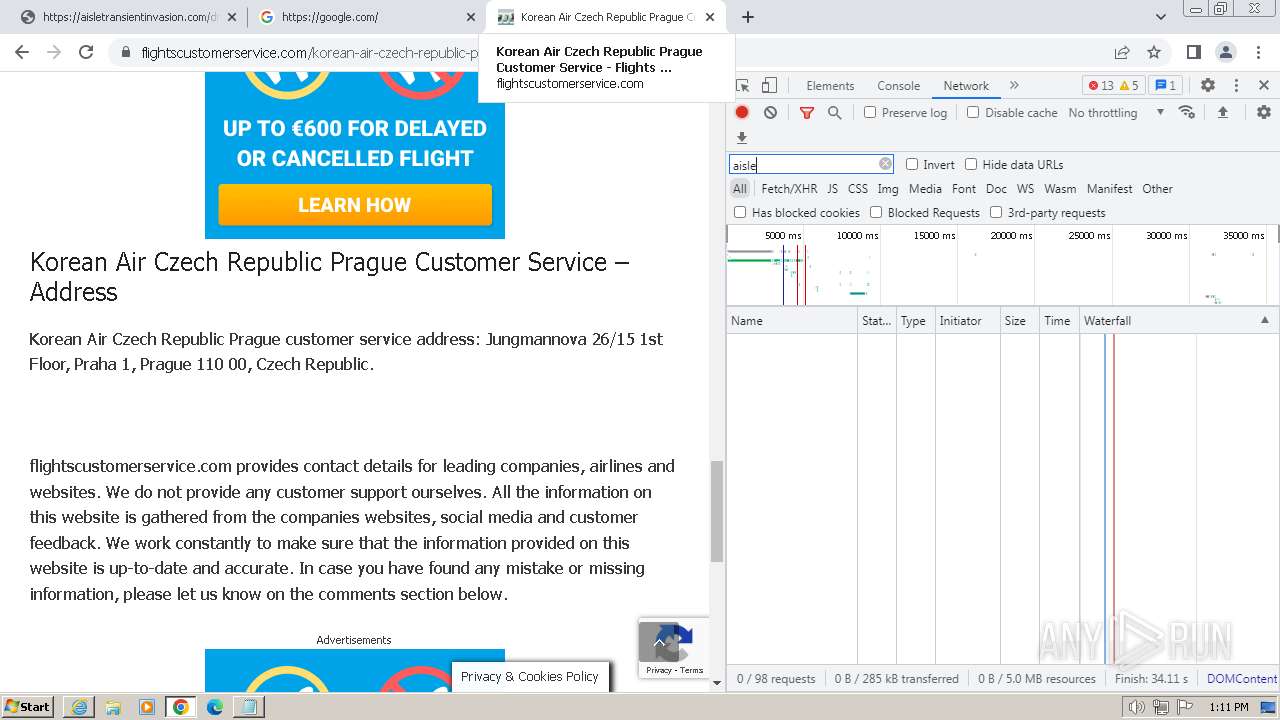Image resolution: width=1280 pixels, height=720 pixels.
Task: Check the Invert filter checkbox
Action: click(x=912, y=164)
